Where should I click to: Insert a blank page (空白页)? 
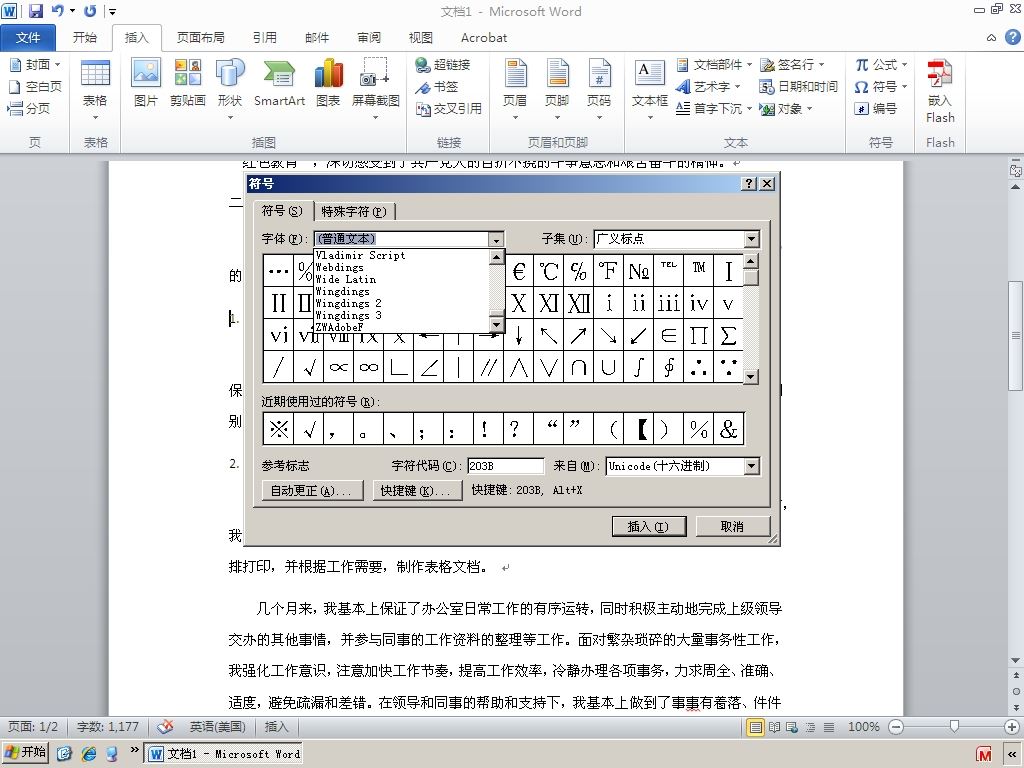(35, 86)
